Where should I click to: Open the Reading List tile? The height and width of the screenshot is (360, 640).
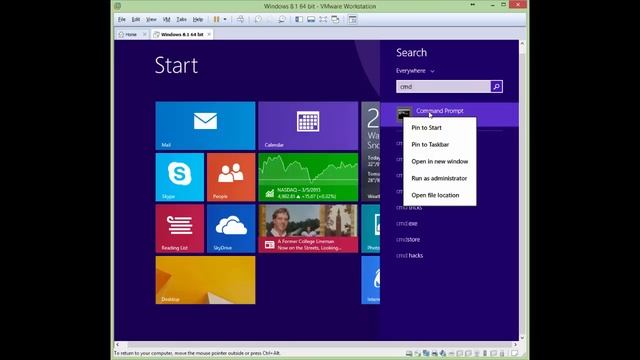pyautogui.click(x=180, y=229)
